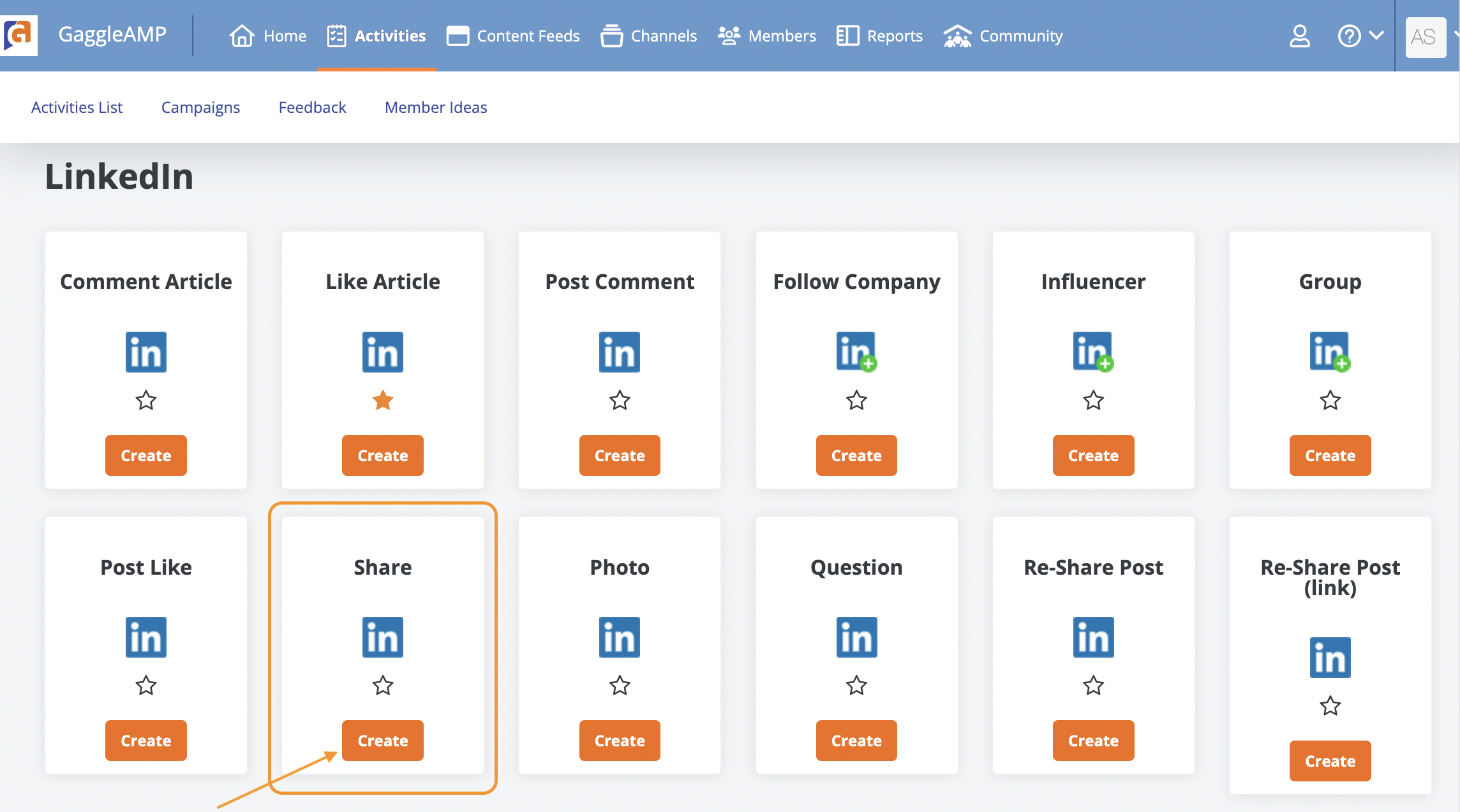
Task: Create a Photo activity
Action: [x=620, y=741]
